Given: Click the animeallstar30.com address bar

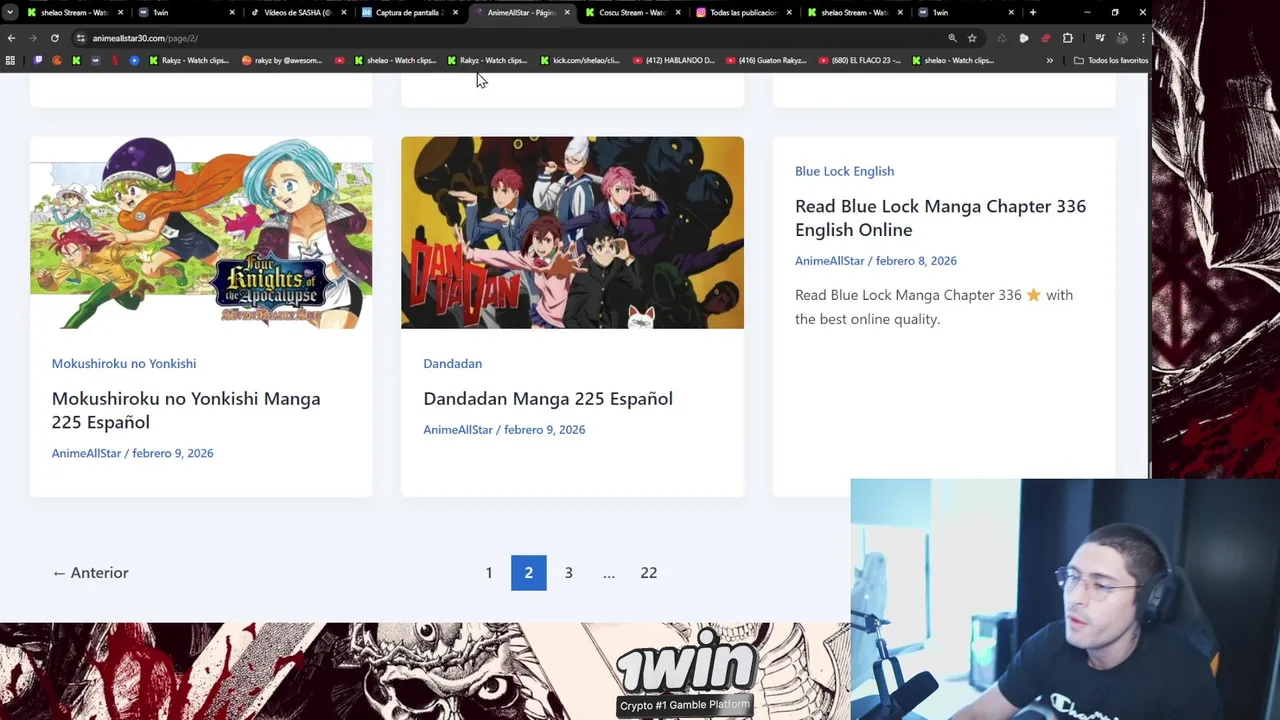Looking at the screenshot, I should (510, 38).
